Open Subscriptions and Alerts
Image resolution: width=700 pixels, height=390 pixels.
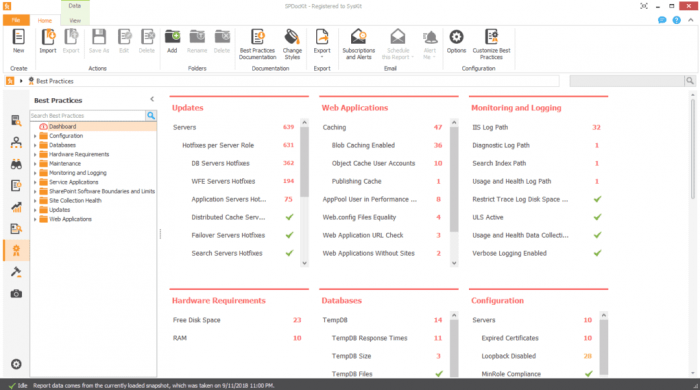[358, 44]
